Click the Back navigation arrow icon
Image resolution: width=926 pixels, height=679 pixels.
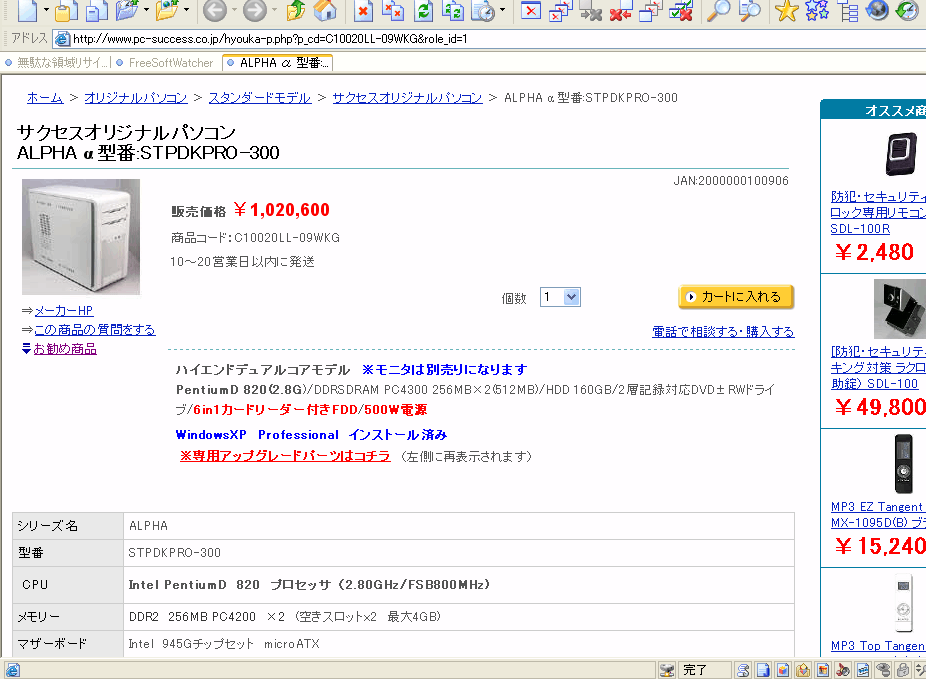(x=214, y=11)
